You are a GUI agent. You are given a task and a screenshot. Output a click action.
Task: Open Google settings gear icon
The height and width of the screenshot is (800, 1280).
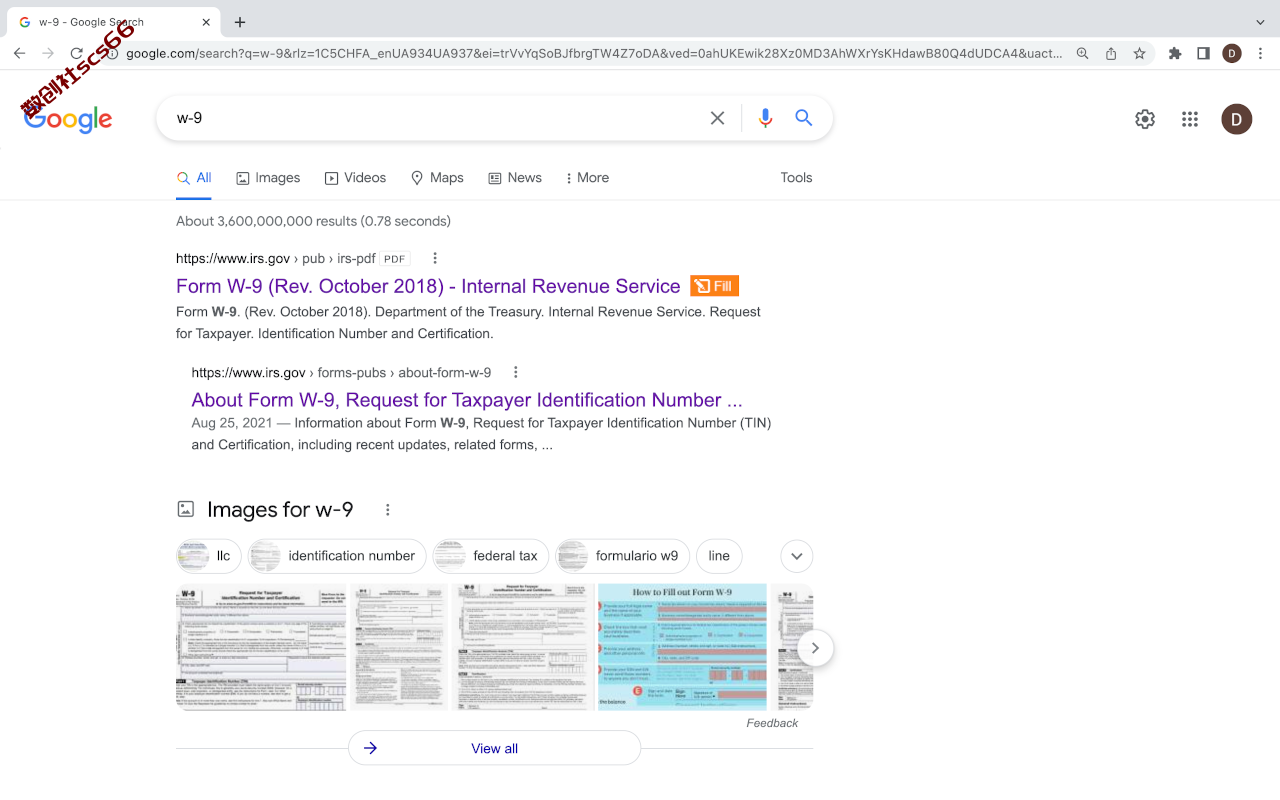(1145, 119)
